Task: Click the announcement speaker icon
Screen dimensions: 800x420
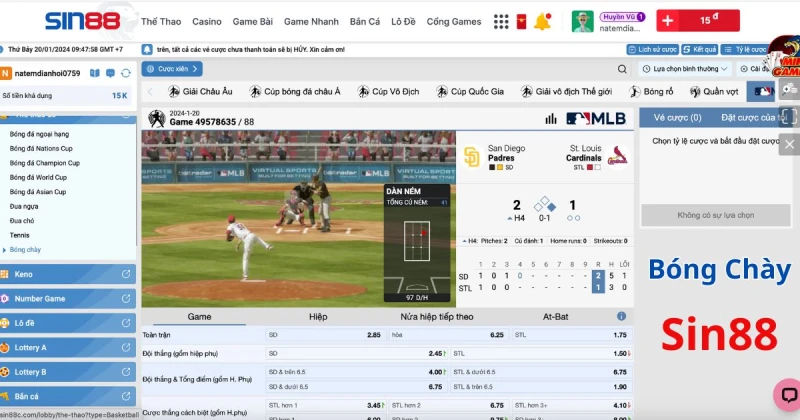Action: tap(147, 50)
